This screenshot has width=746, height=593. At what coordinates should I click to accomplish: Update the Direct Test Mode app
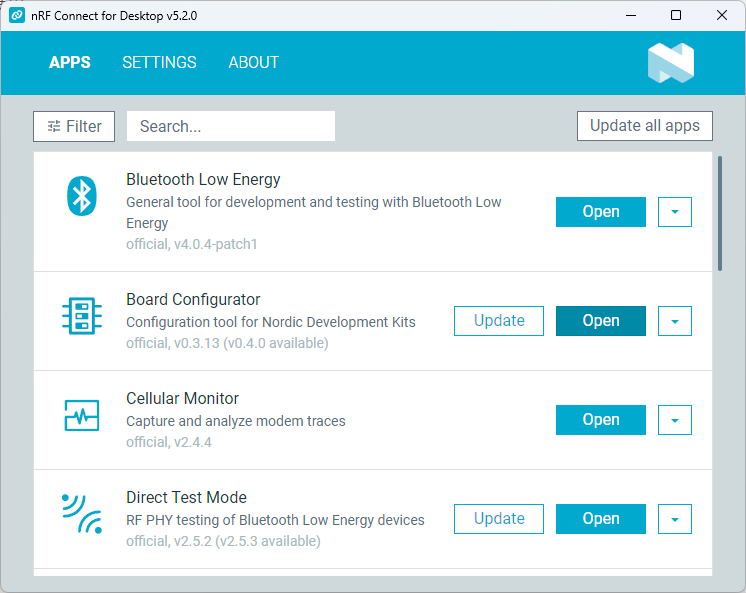pyautogui.click(x=499, y=519)
